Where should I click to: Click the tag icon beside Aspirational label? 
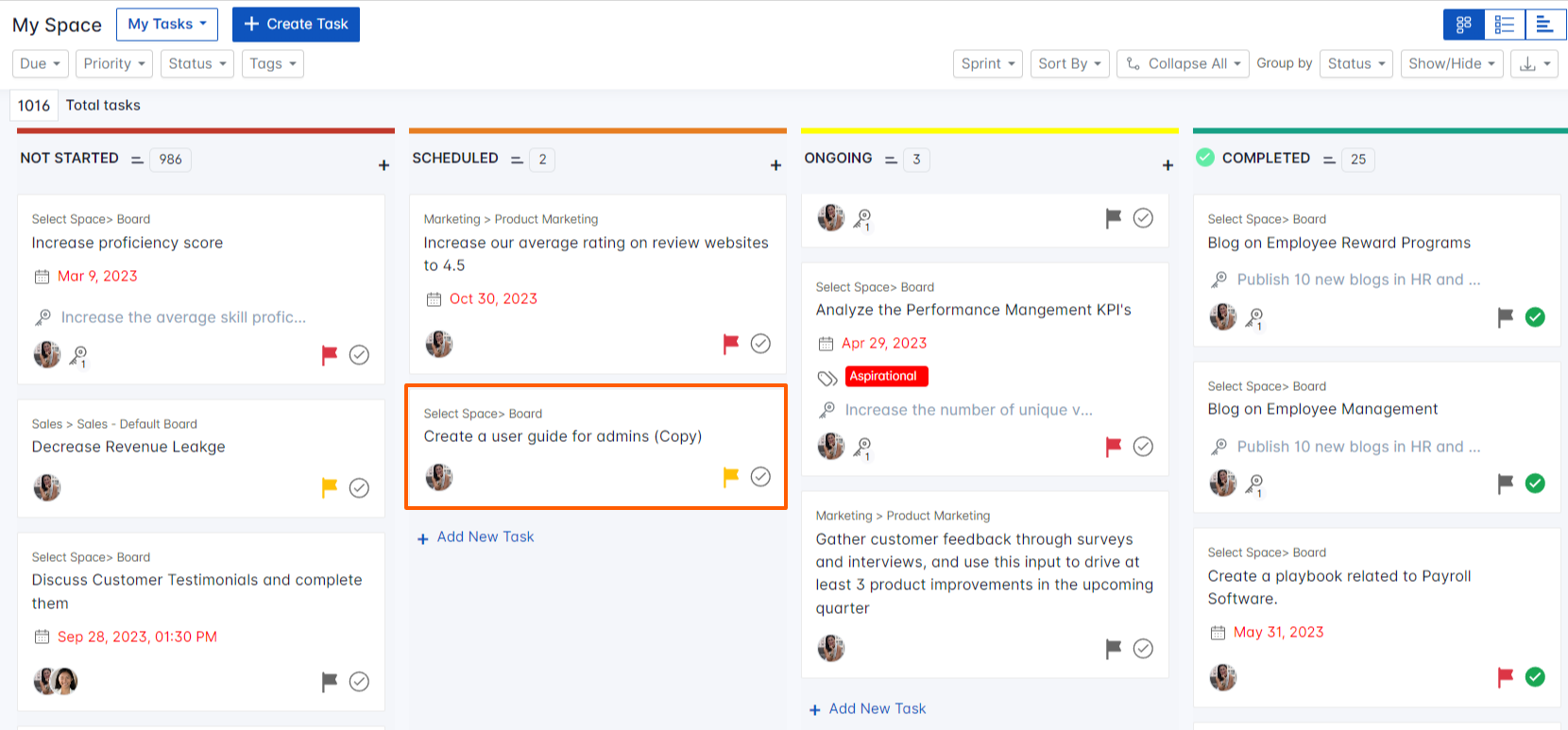click(x=827, y=378)
